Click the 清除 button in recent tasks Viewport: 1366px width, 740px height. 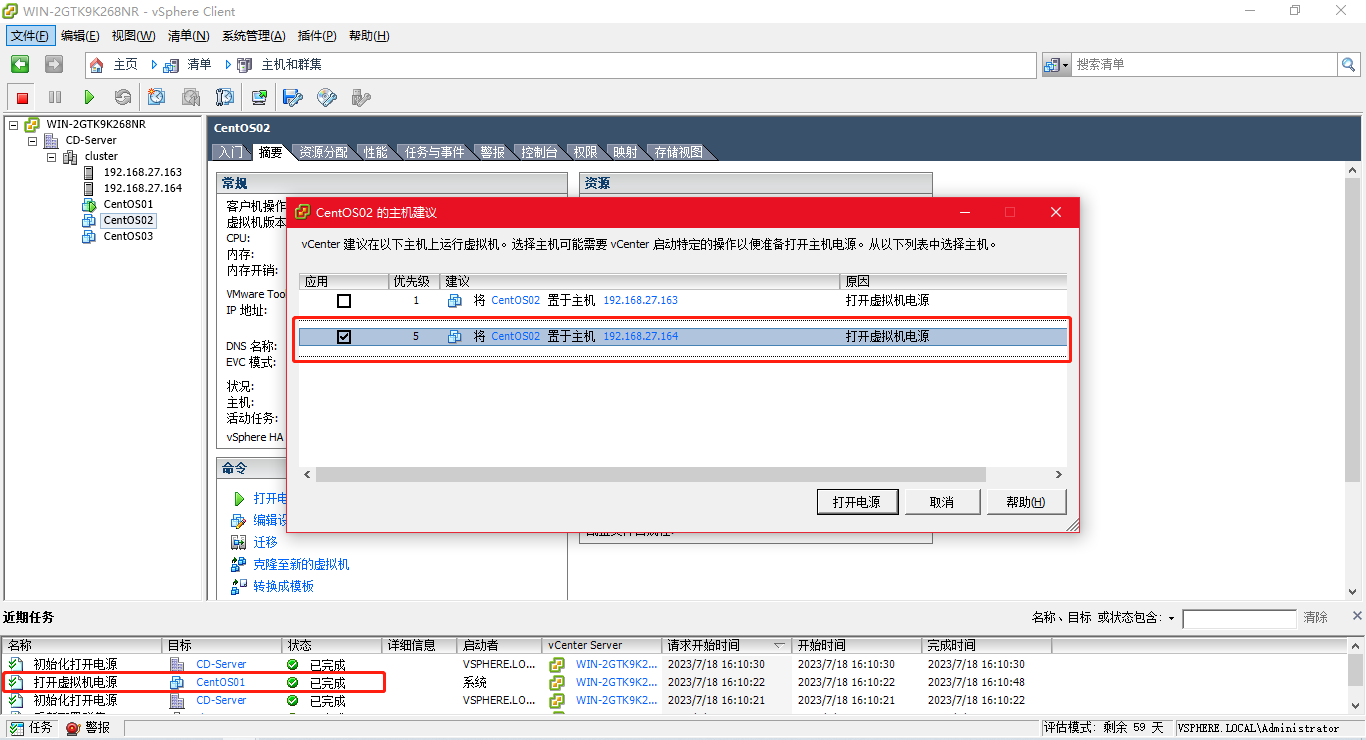coord(1316,618)
